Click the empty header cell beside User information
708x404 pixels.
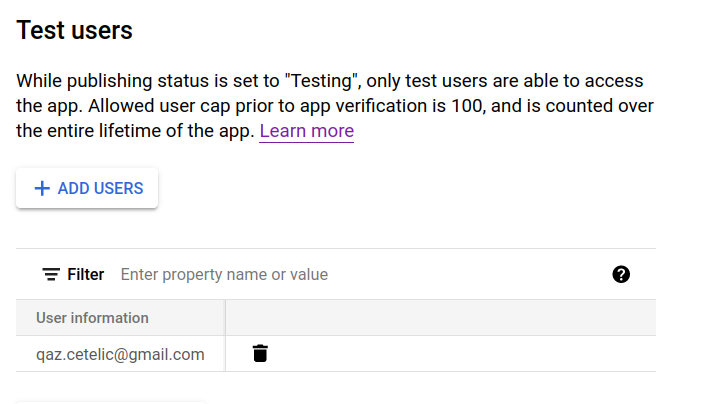click(440, 318)
